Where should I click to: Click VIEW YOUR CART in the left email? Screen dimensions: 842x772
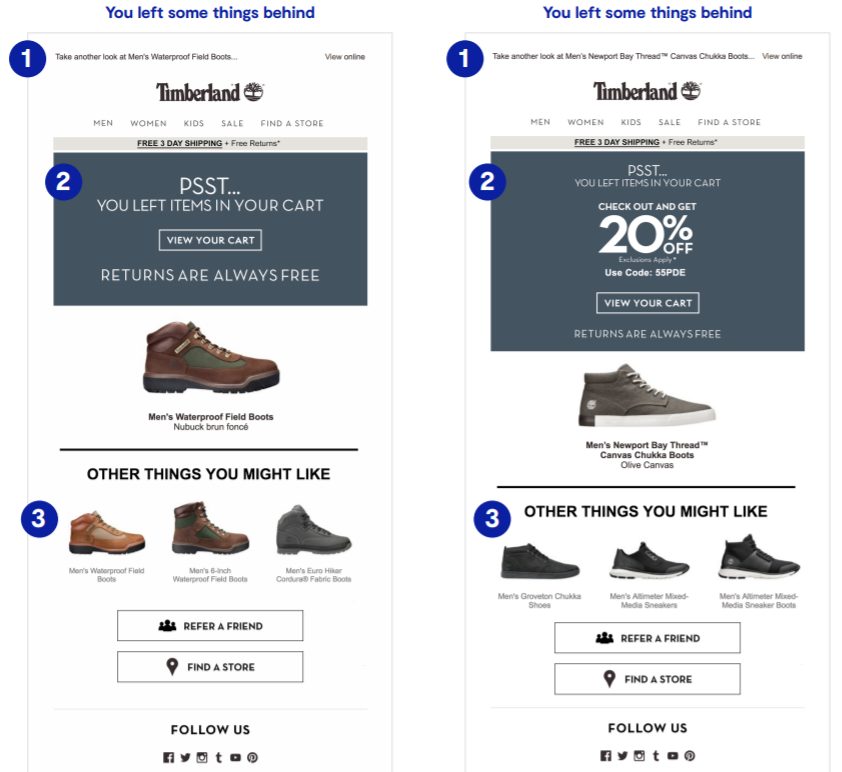pyautogui.click(x=210, y=240)
